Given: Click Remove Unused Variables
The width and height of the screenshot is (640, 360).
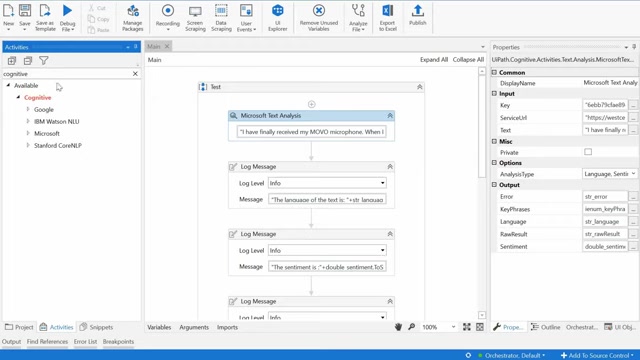Looking at the screenshot, I should tap(319, 17).
